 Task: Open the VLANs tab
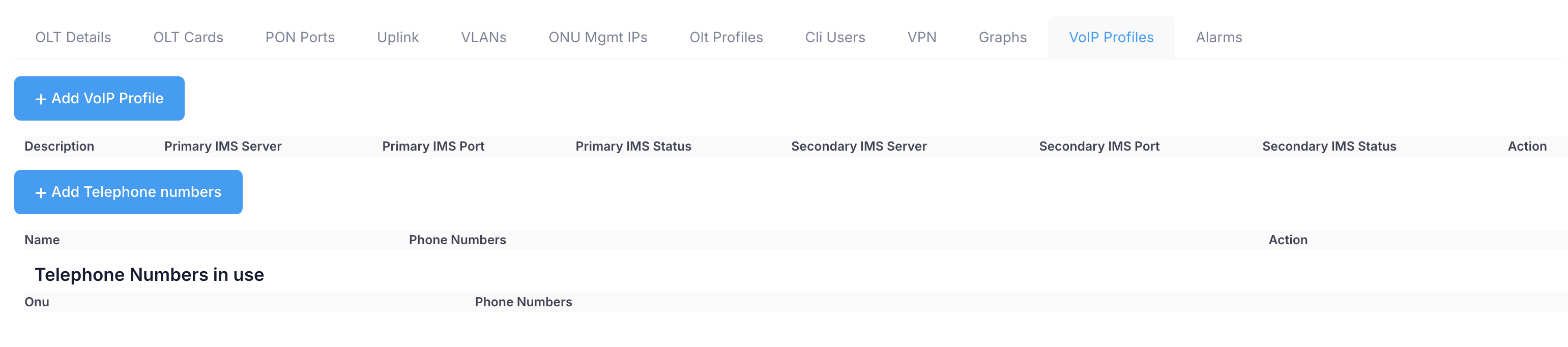[x=483, y=38]
